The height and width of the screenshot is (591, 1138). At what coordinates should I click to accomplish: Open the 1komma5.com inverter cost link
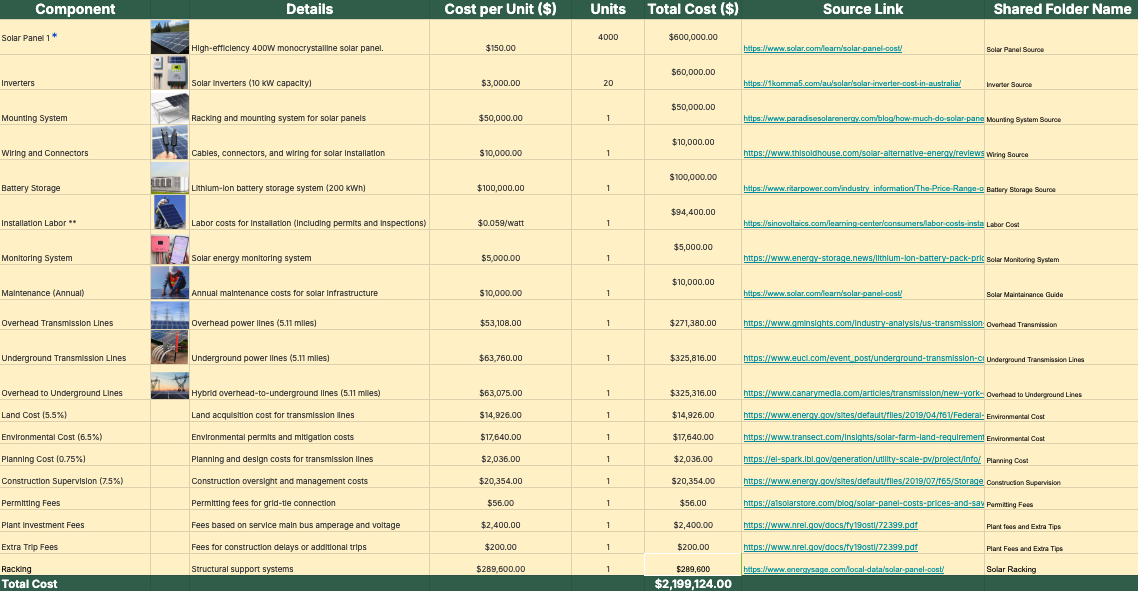pyautogui.click(x=852, y=83)
